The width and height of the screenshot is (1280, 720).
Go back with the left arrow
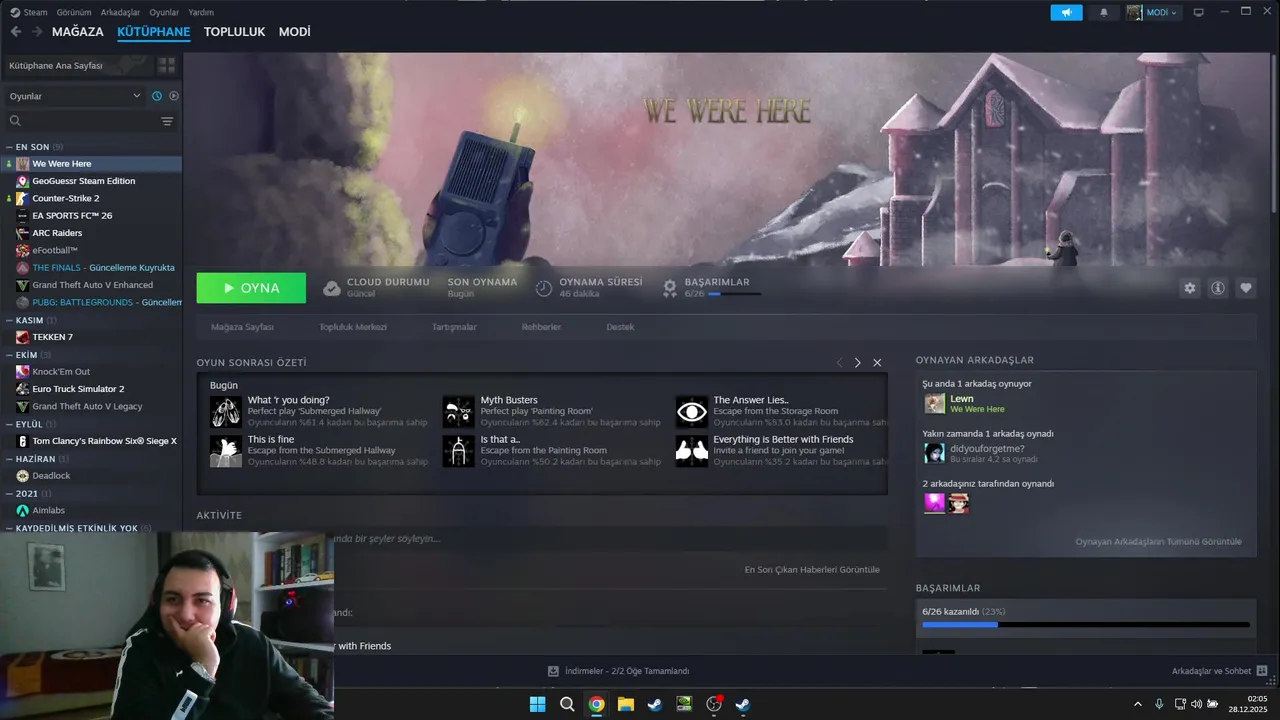click(x=15, y=32)
